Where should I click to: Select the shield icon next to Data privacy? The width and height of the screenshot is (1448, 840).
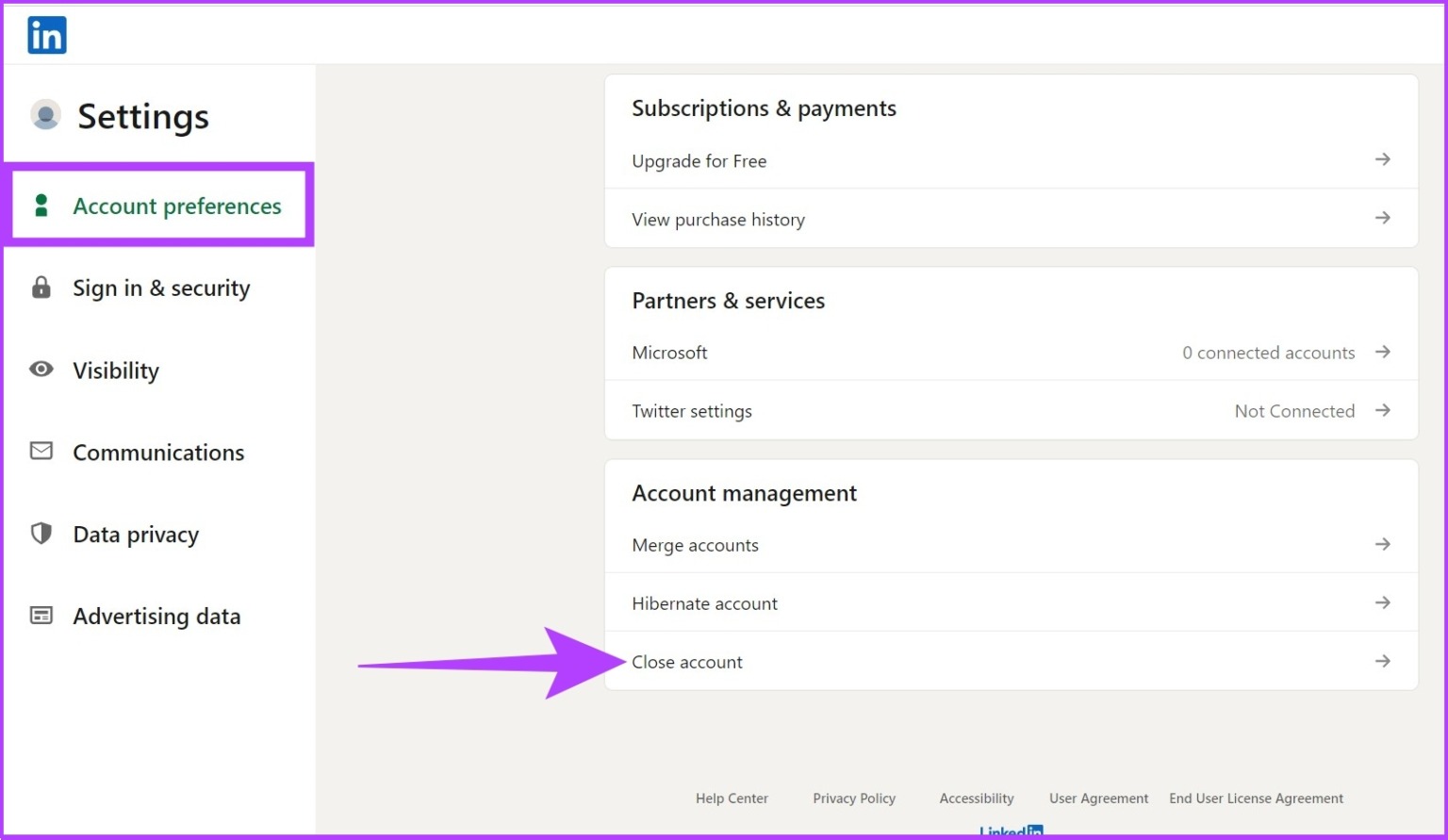click(41, 534)
